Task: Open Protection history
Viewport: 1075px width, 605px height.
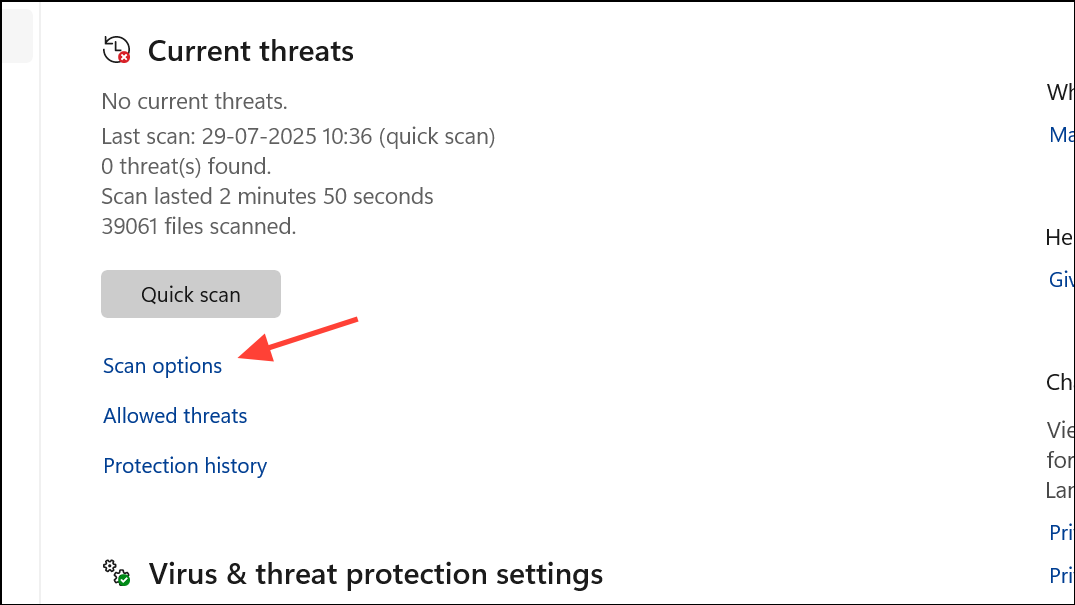Action: [x=184, y=465]
